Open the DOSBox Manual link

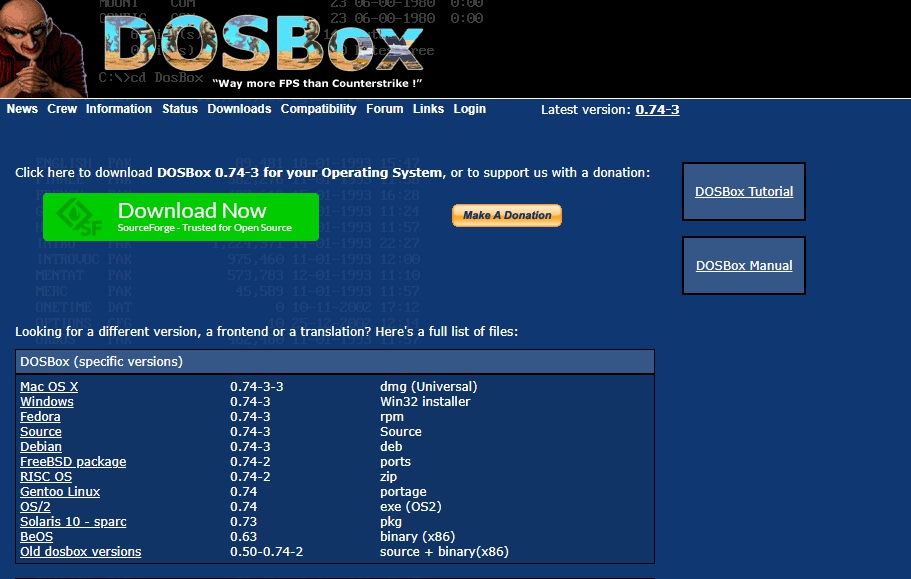point(744,266)
